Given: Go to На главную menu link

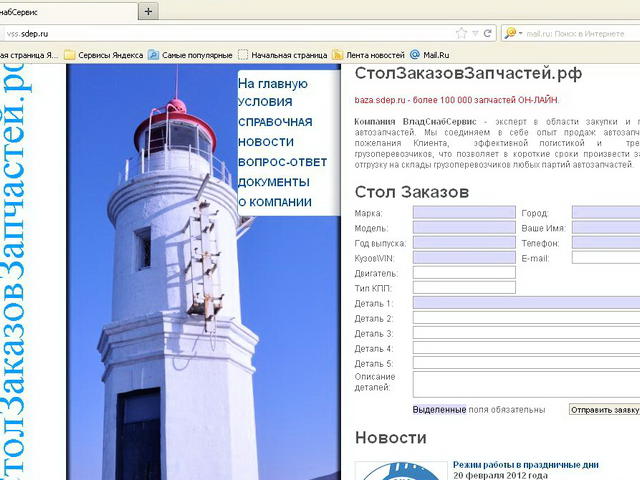Looking at the screenshot, I should coord(273,84).
